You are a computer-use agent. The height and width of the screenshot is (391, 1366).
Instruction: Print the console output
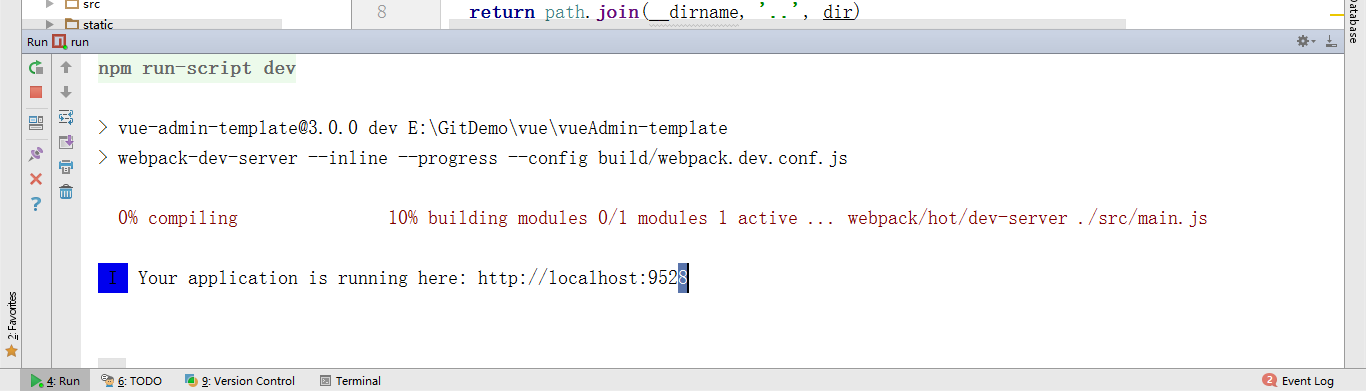[x=66, y=167]
